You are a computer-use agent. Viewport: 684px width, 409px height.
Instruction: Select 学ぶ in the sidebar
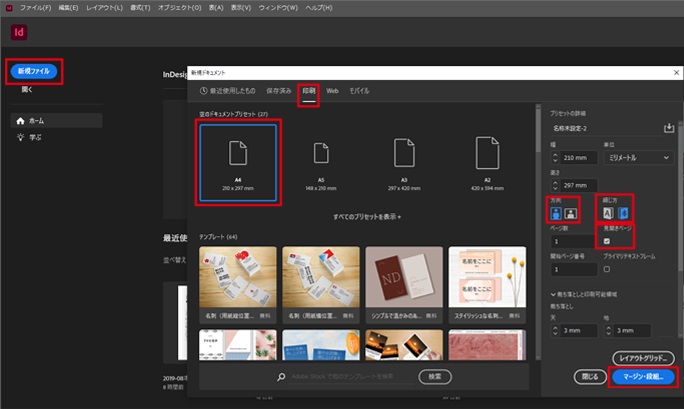pos(57,137)
